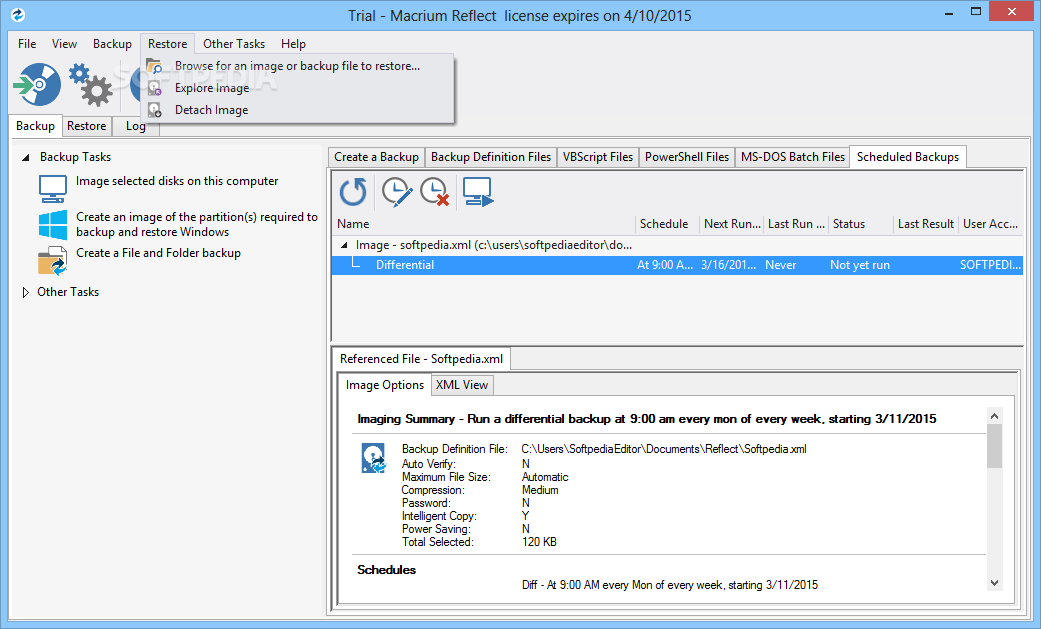Click the run backup now monitor icon
Image resolution: width=1041 pixels, height=629 pixels.
point(478,192)
